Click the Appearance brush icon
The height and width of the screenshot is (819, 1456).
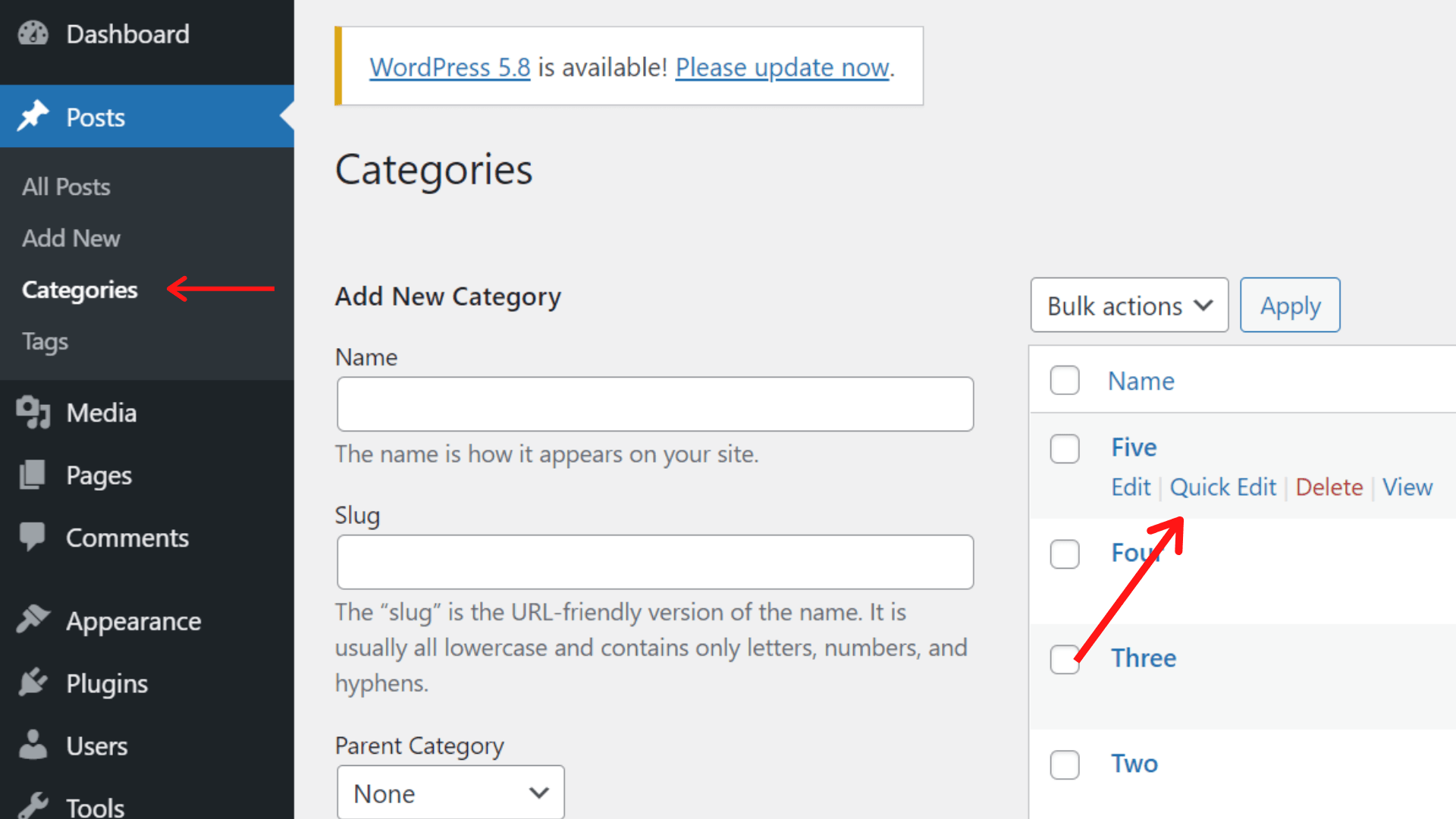tap(33, 620)
